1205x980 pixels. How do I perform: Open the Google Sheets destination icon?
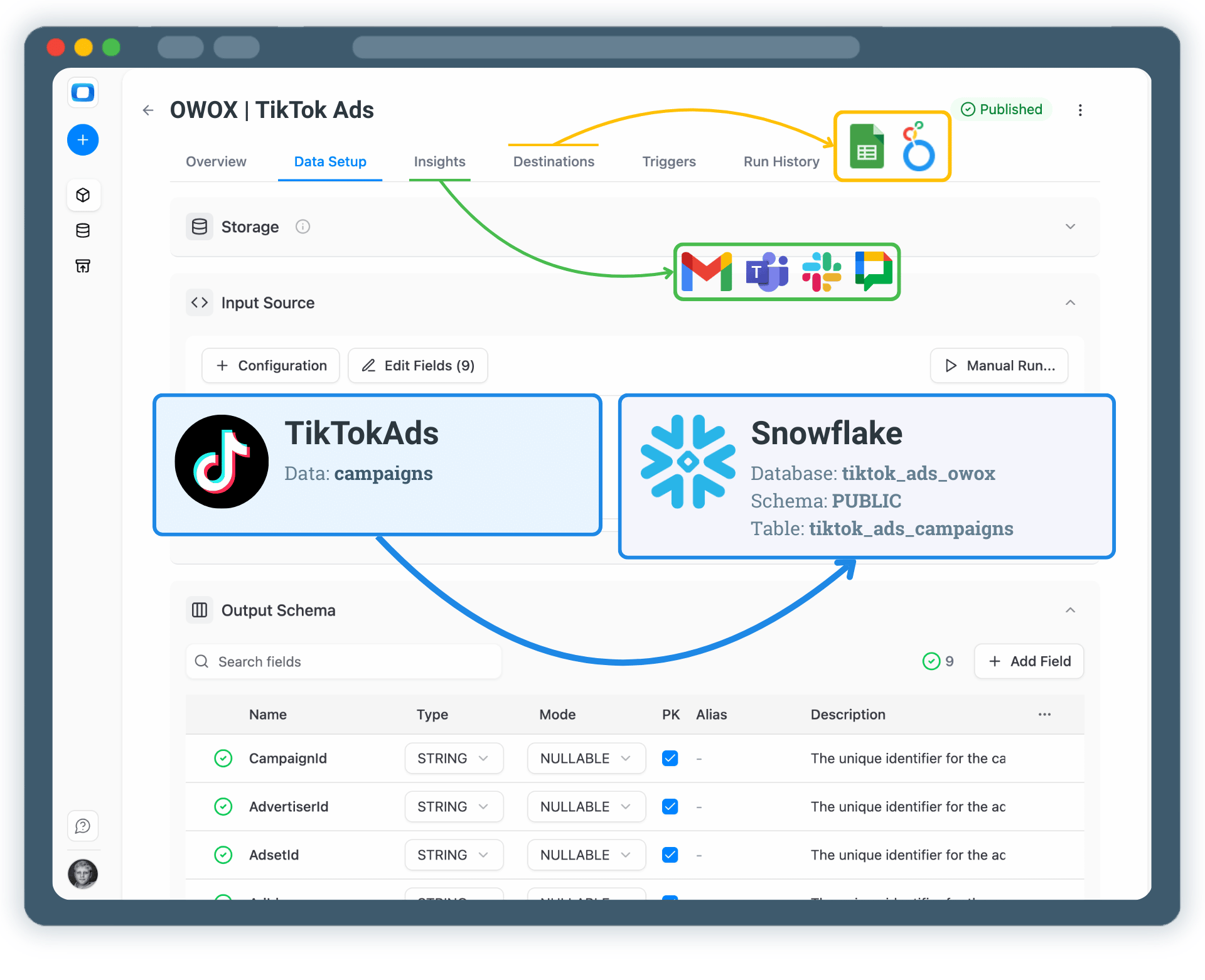(867, 146)
